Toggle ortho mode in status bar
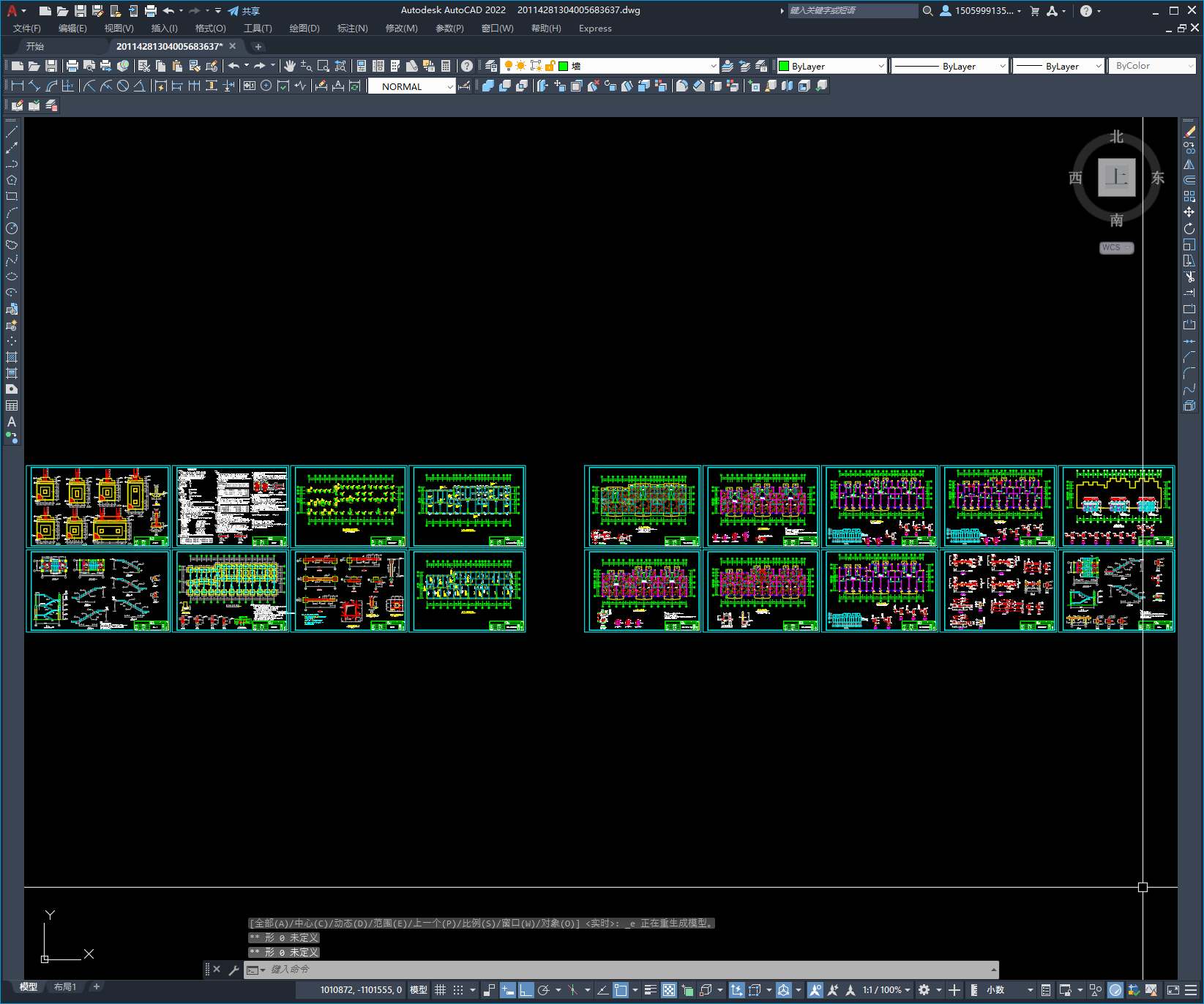The height and width of the screenshot is (1004, 1204). point(526,990)
